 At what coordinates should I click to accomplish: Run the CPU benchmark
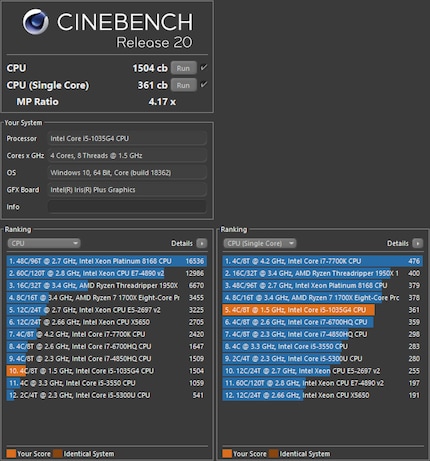click(x=183, y=68)
